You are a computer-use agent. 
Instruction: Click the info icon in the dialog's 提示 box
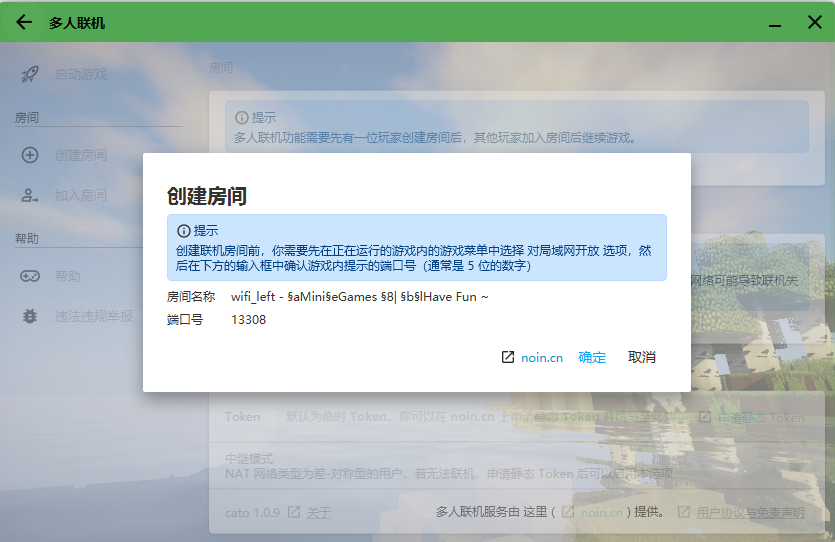pyautogui.click(x=184, y=230)
